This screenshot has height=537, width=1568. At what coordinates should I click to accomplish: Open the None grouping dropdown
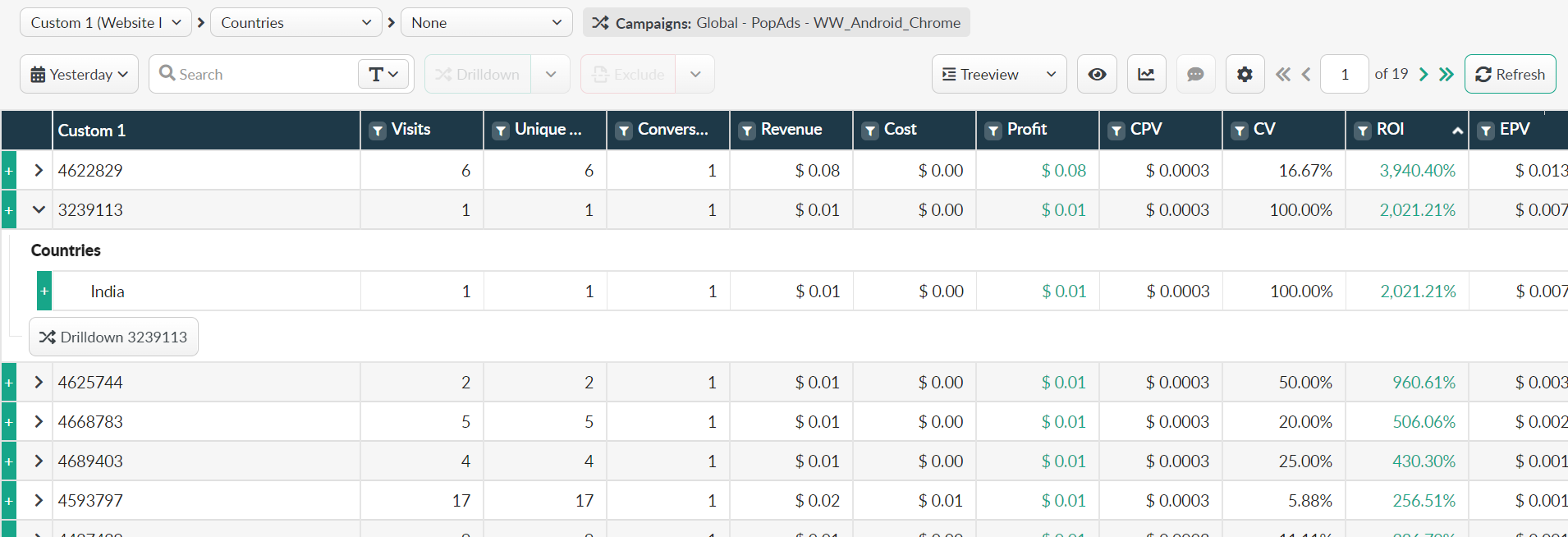487,23
